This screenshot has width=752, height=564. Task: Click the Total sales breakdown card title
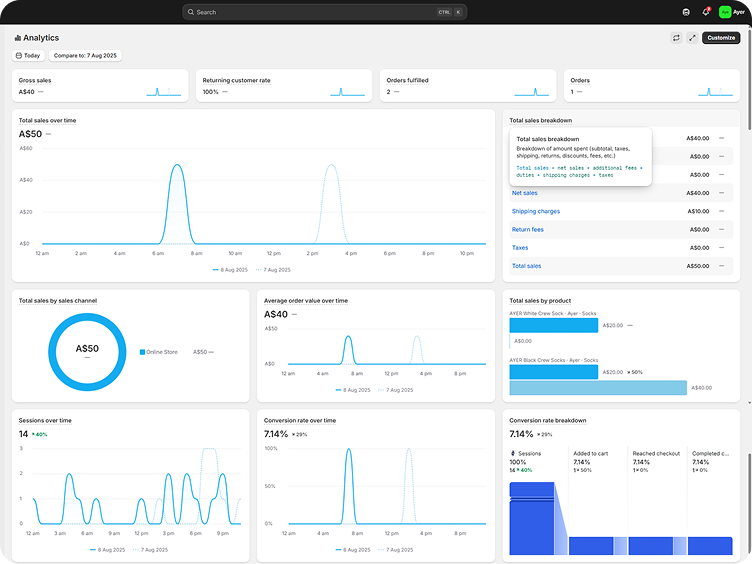tap(540, 120)
